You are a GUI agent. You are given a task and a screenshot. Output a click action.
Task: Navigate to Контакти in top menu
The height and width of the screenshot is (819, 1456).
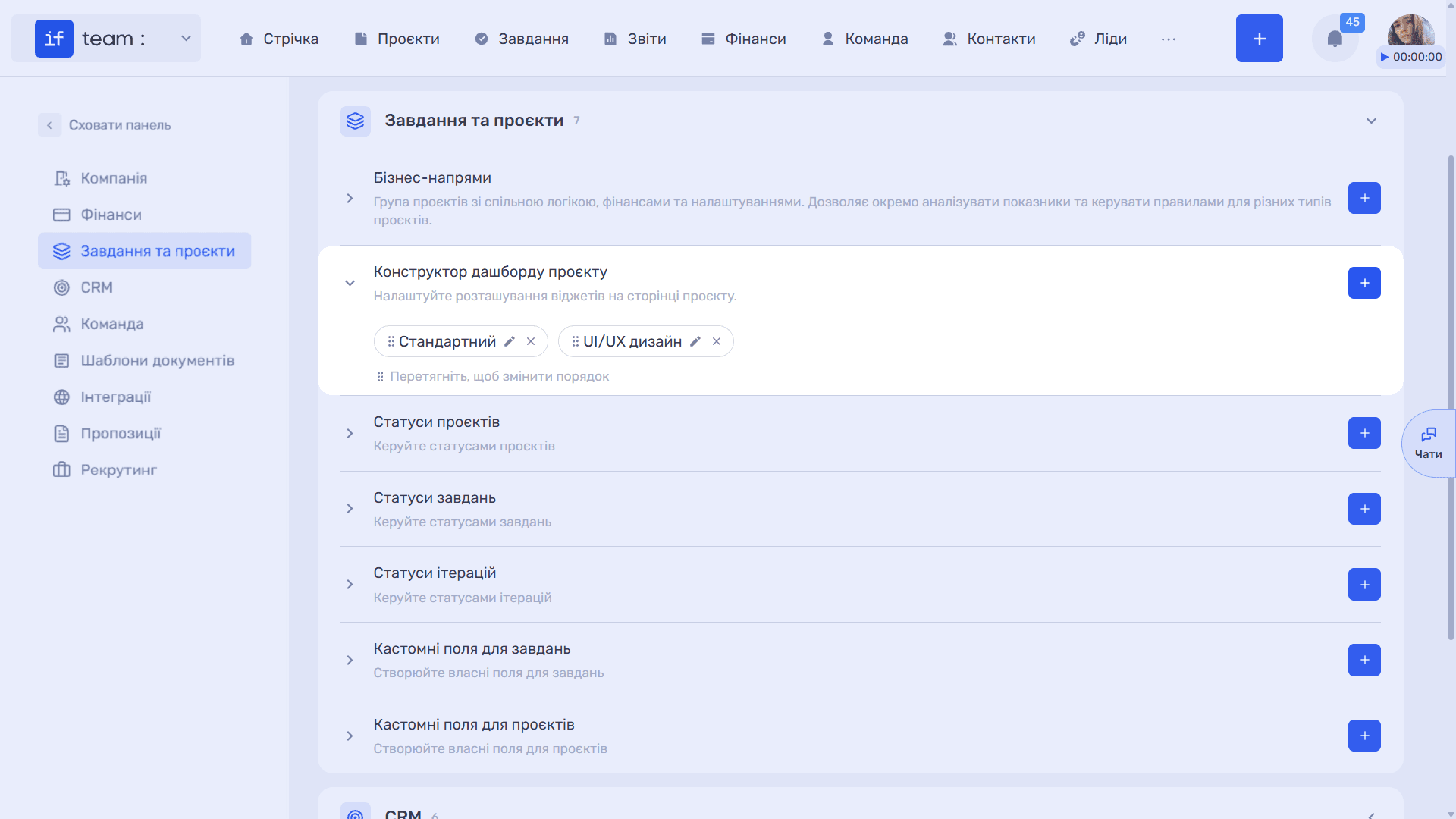point(989,38)
